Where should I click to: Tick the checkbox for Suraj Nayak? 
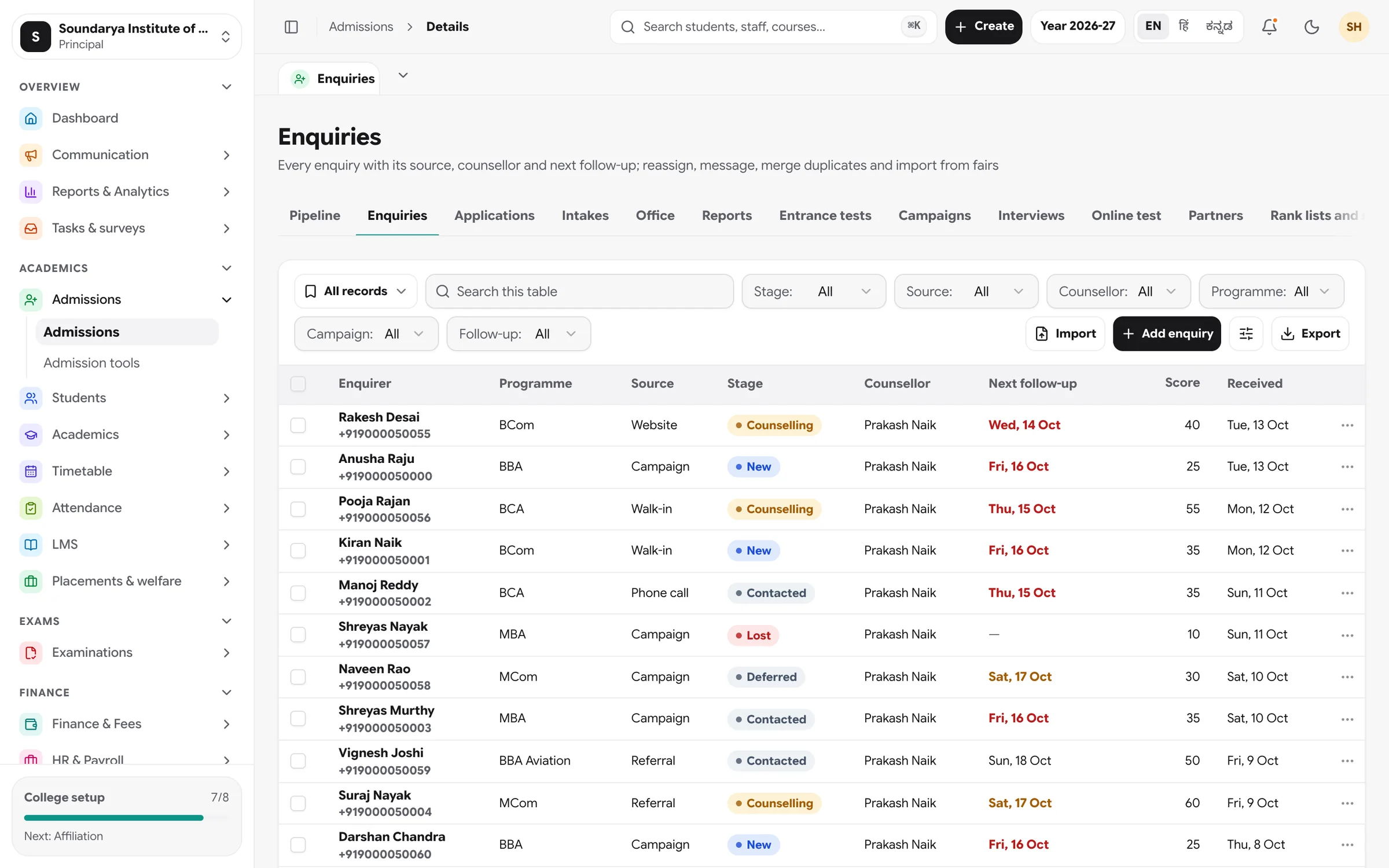298,803
